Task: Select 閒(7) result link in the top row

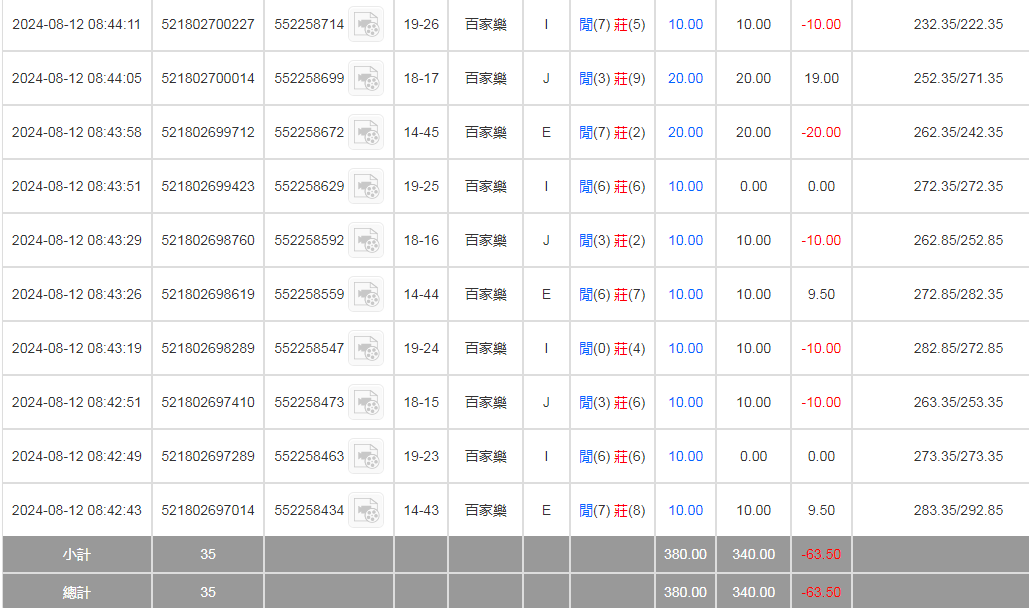Action: click(x=593, y=24)
